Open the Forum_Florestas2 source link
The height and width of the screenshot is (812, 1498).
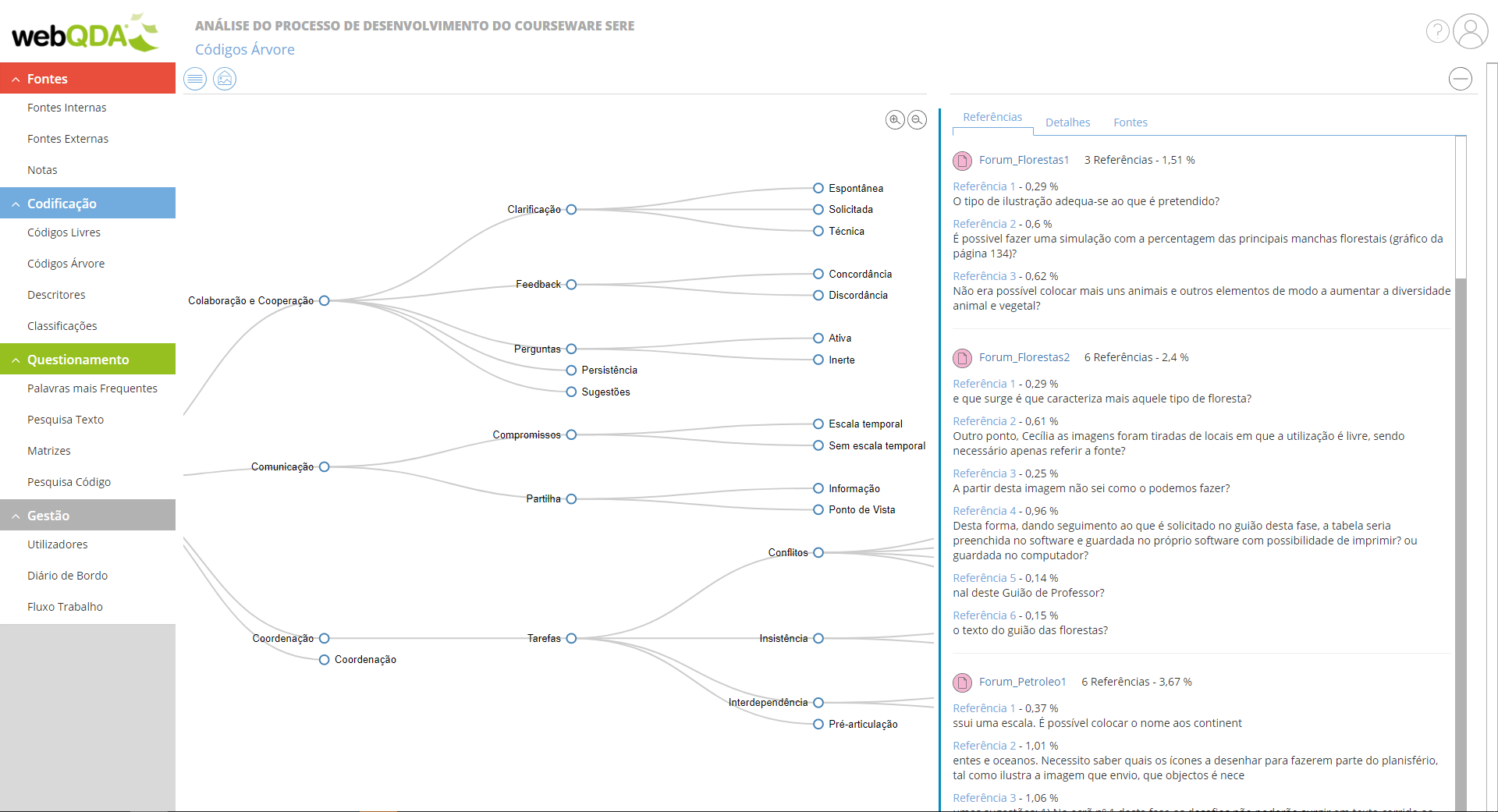coord(1024,357)
